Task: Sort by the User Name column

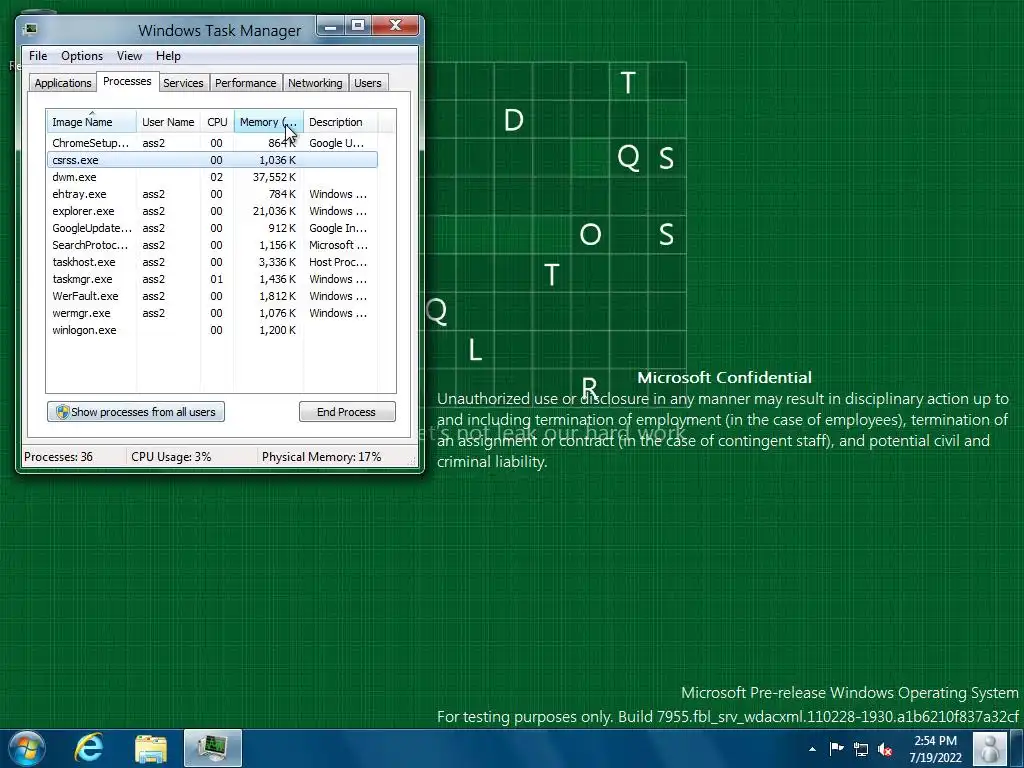Action: (168, 122)
